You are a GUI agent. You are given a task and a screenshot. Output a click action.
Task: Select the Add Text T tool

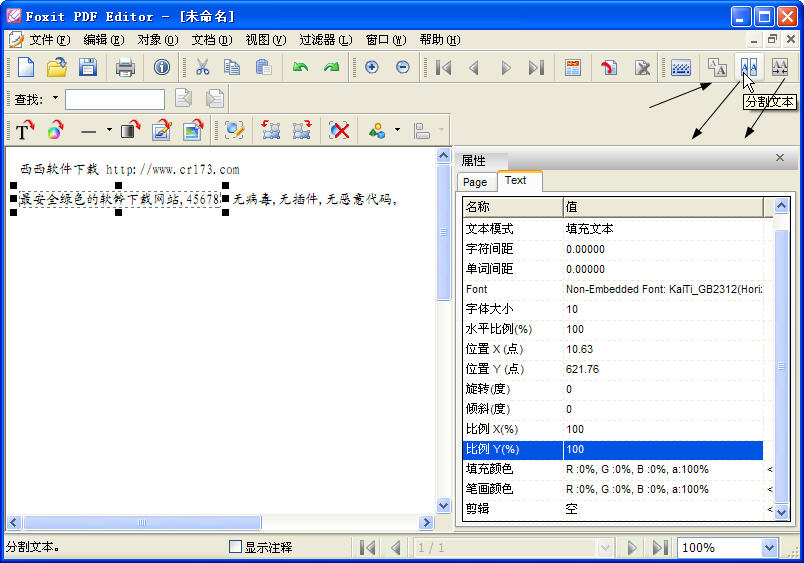(24, 131)
